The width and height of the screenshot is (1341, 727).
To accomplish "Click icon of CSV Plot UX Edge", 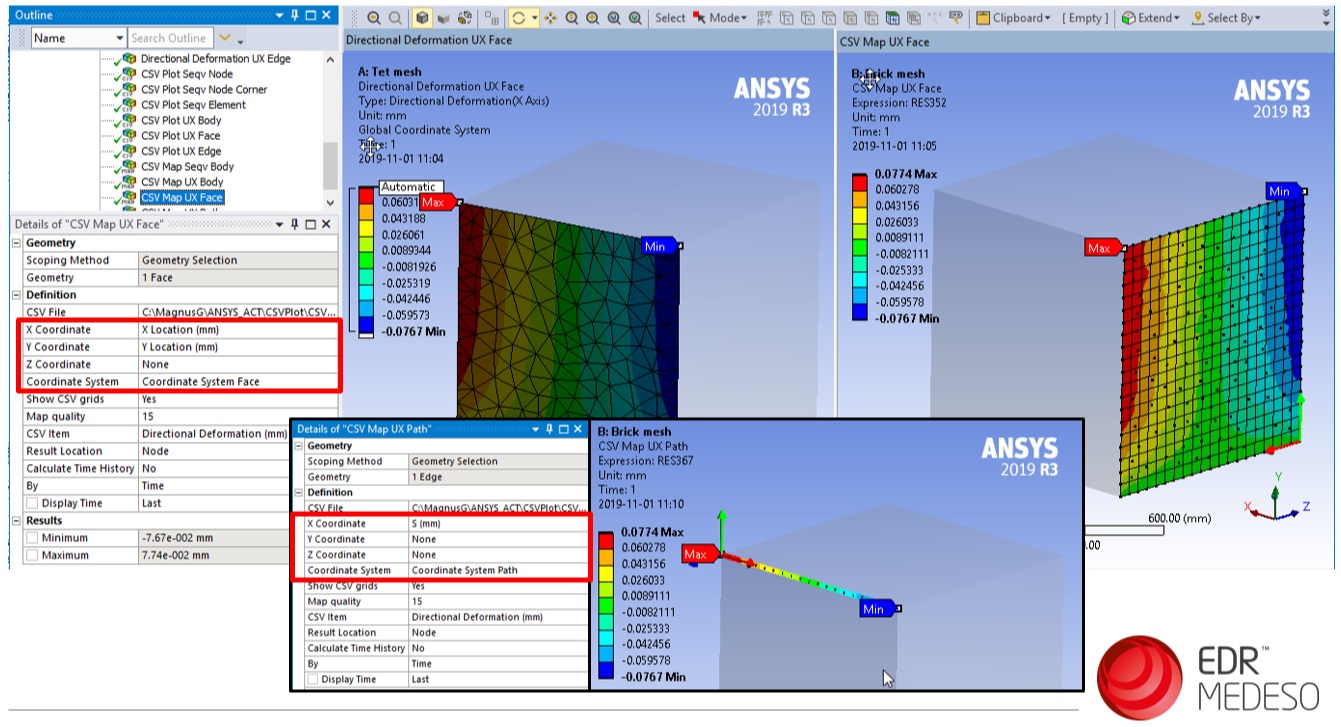I will pyautogui.click(x=128, y=151).
